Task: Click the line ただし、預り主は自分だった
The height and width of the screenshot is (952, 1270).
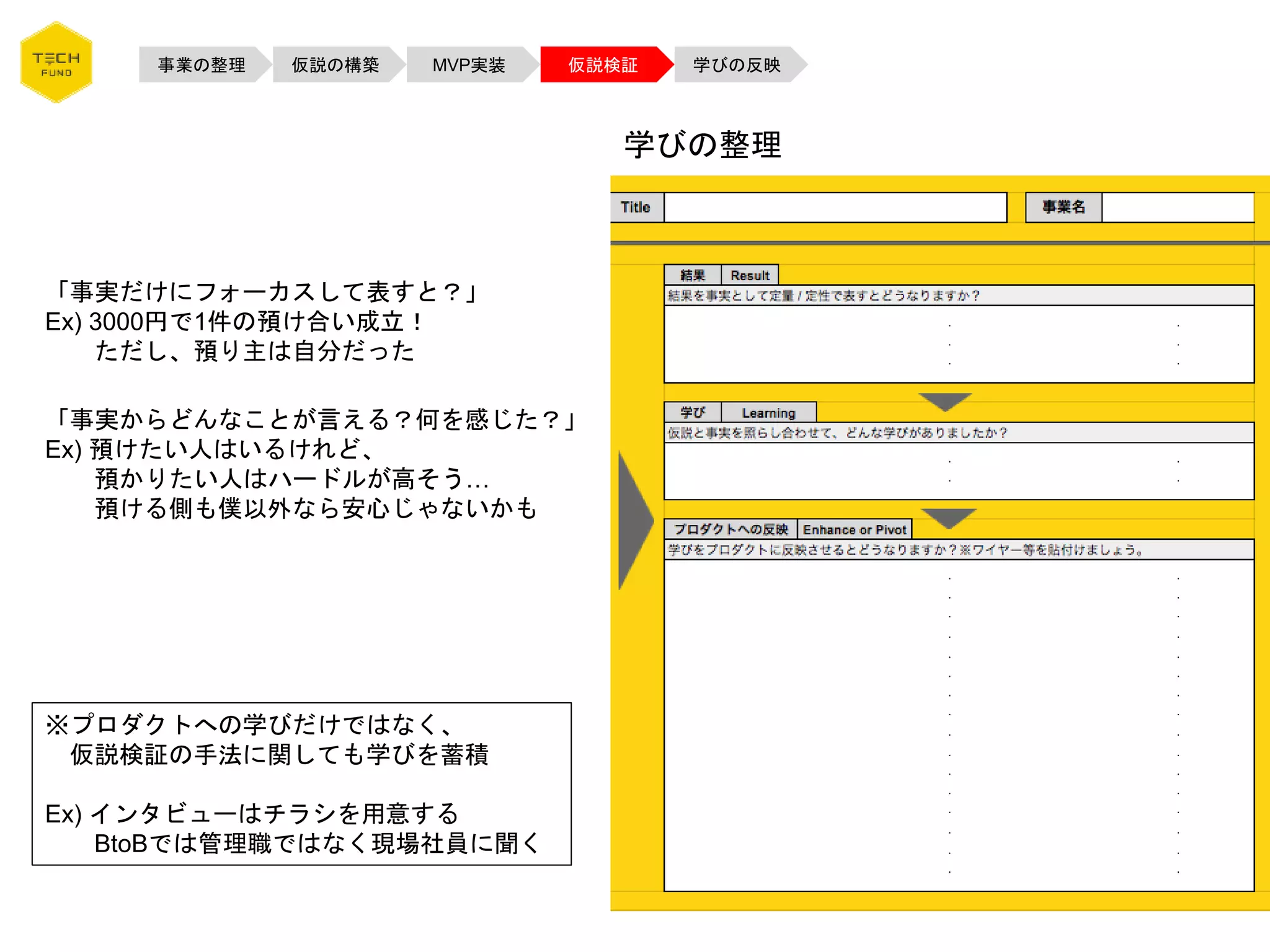Action: coord(255,351)
